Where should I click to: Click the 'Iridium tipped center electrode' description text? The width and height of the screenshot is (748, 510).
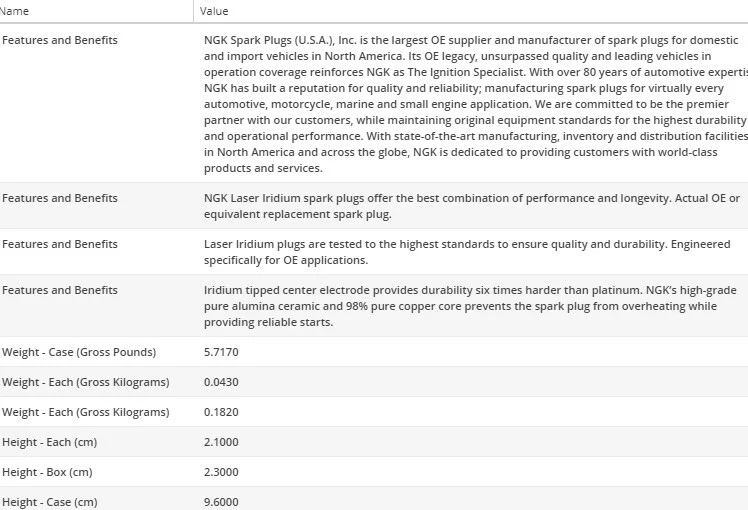click(x=470, y=306)
